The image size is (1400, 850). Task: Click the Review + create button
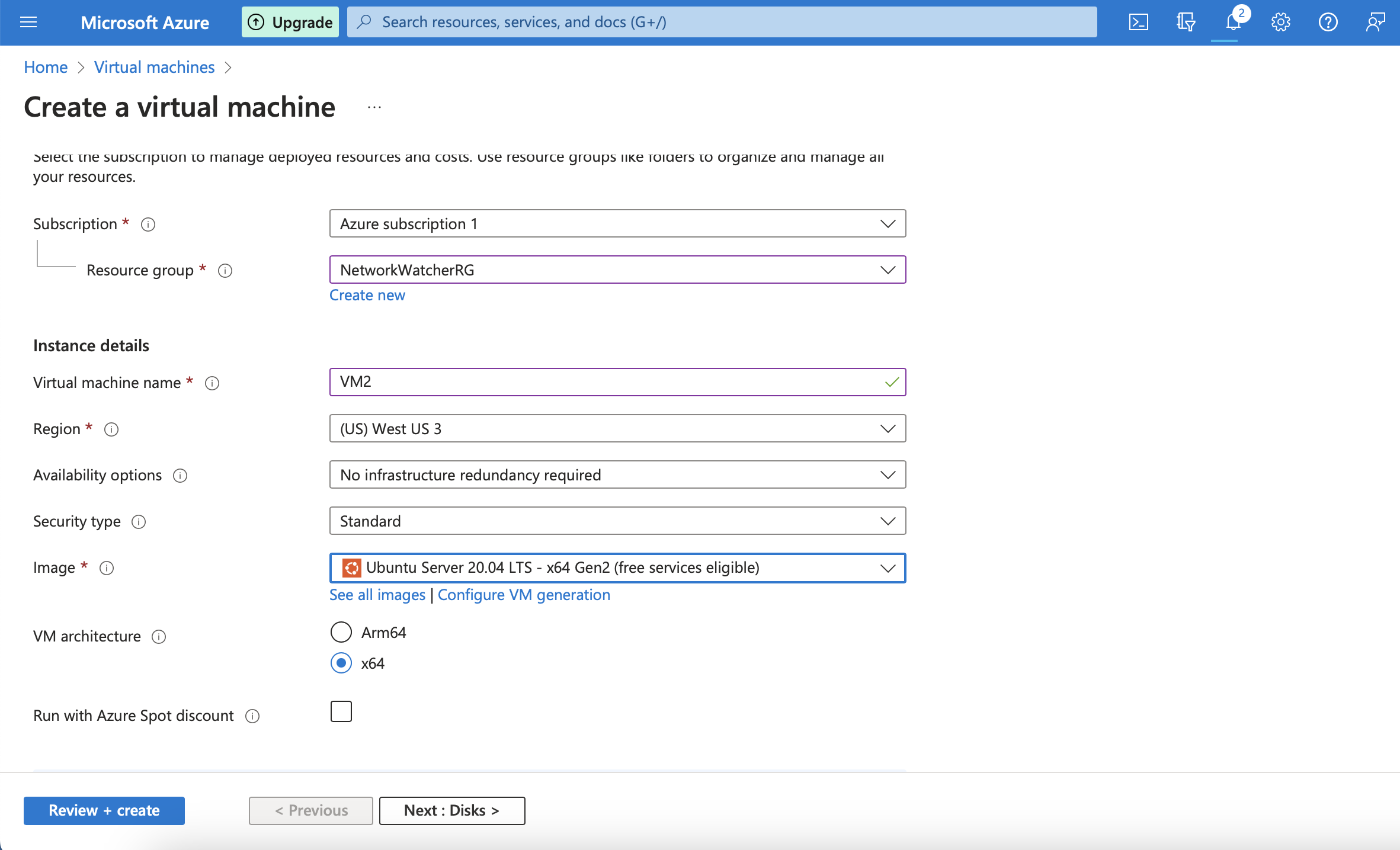click(104, 810)
